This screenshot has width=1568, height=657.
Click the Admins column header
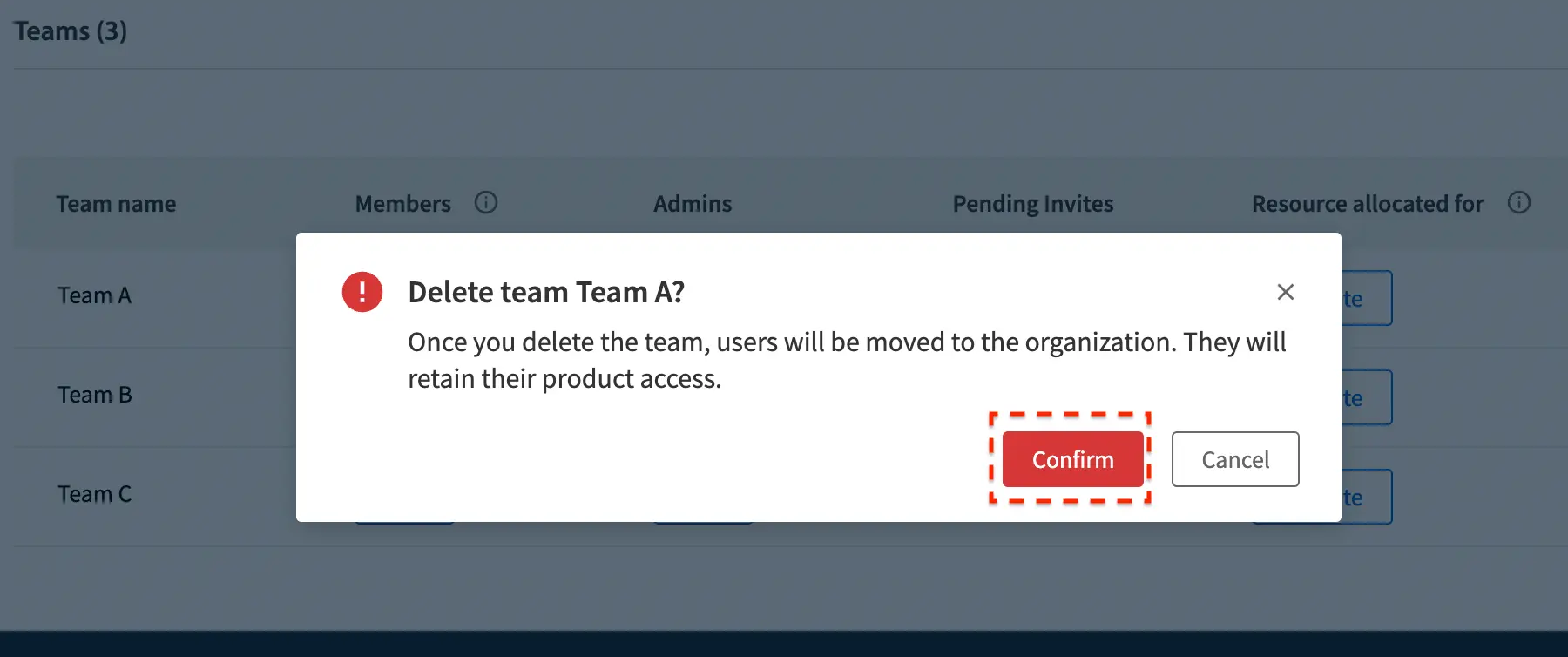tap(693, 204)
